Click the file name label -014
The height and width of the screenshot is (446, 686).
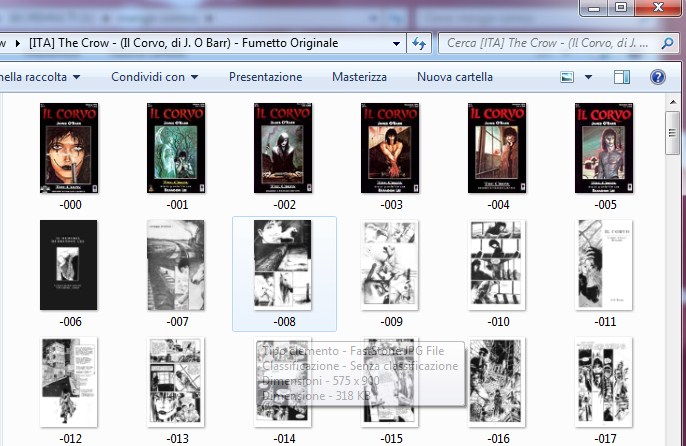point(284,439)
